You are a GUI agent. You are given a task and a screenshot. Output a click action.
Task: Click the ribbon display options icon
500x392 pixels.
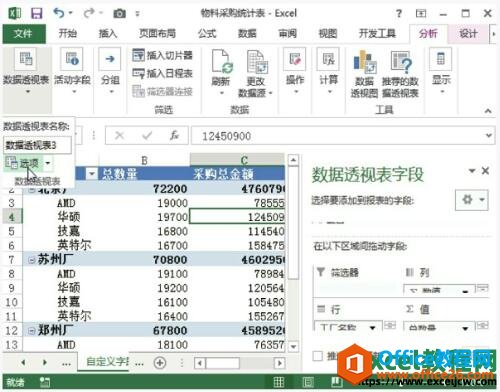click(421, 14)
